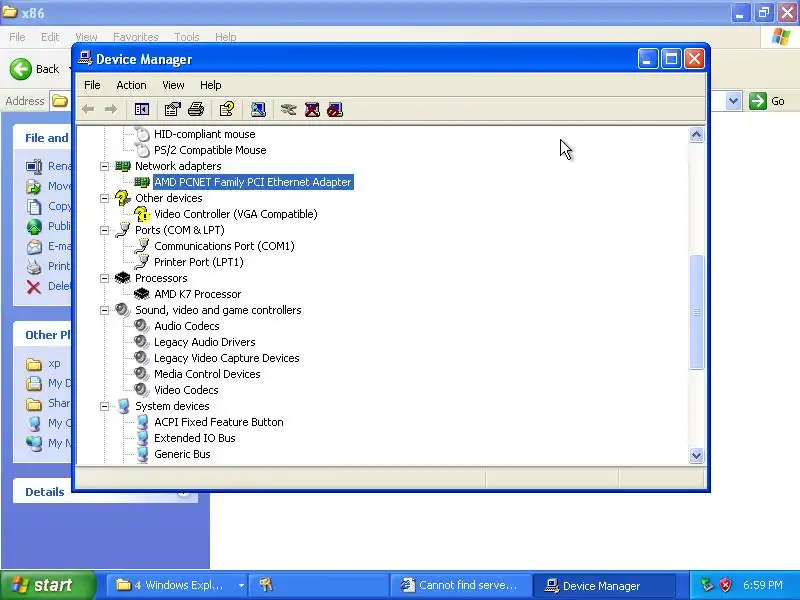Collapse the Network adapters node
The height and width of the screenshot is (600, 800).
click(105, 166)
